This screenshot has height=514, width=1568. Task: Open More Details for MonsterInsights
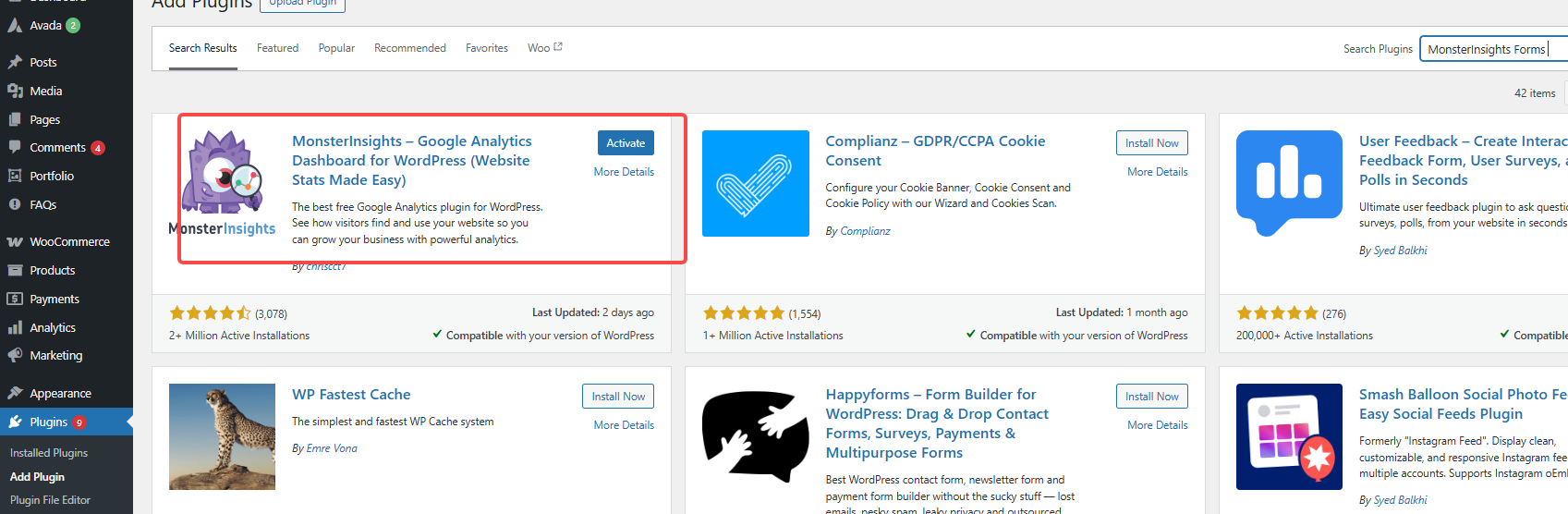point(624,172)
